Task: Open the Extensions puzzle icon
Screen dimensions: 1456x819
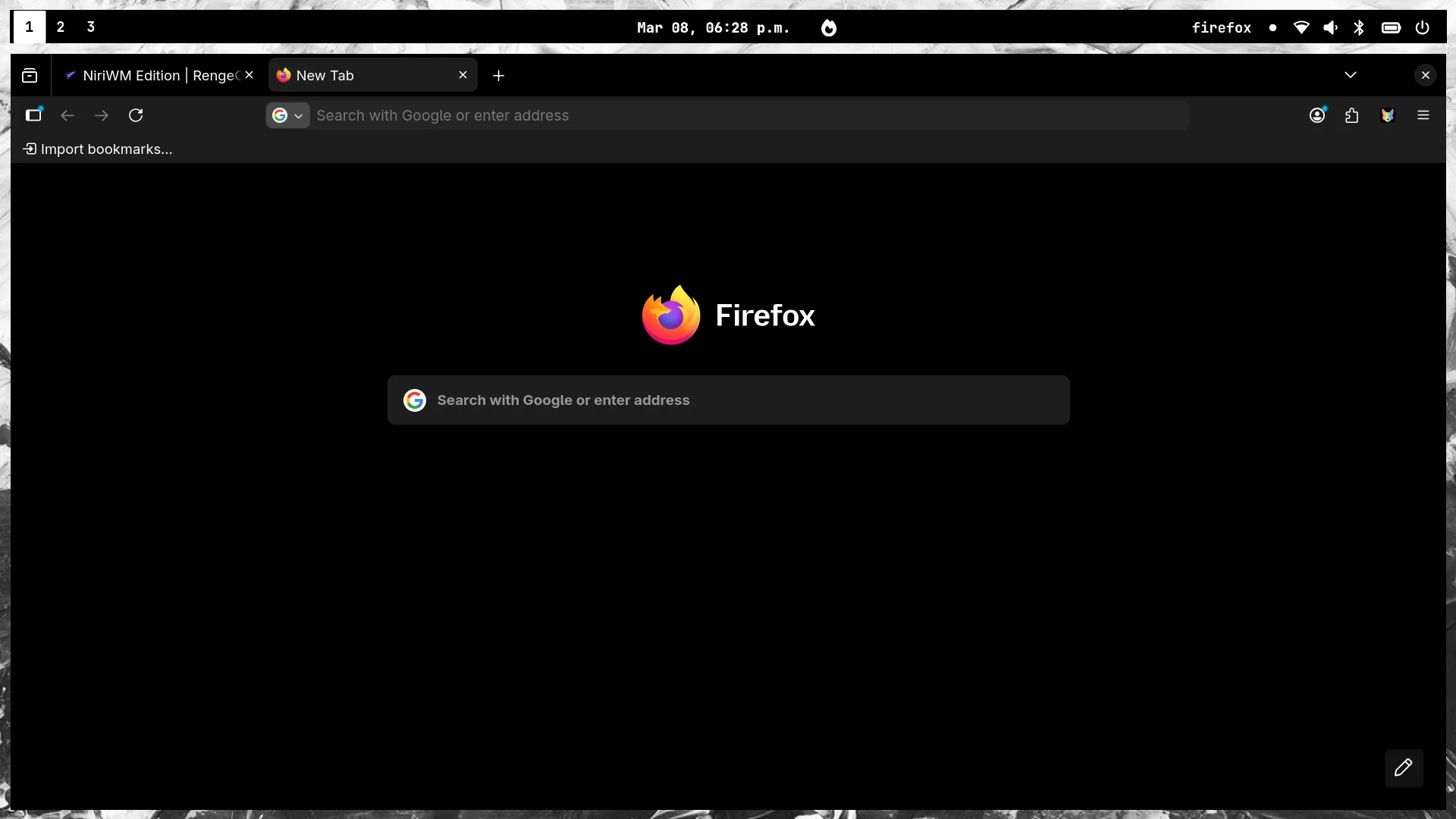Action: click(x=1352, y=115)
